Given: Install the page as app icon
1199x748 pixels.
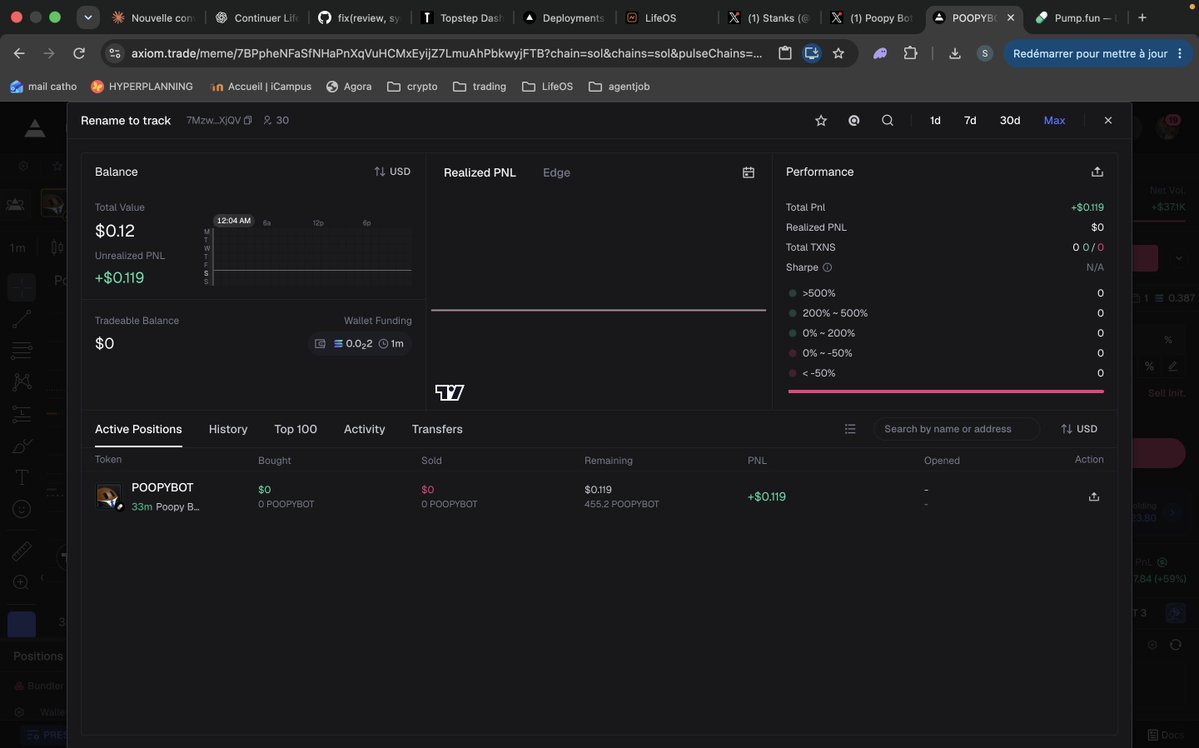Looking at the screenshot, I should [811, 54].
